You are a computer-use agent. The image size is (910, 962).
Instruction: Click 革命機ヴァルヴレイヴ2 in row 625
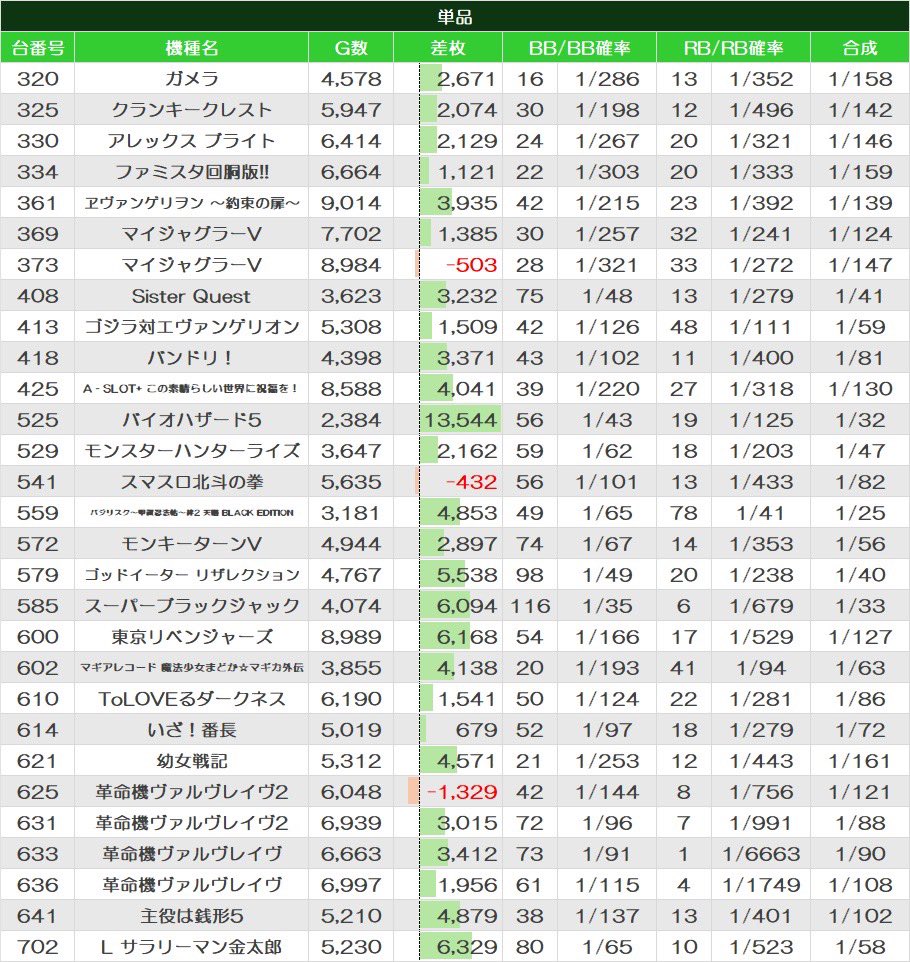coord(191,791)
